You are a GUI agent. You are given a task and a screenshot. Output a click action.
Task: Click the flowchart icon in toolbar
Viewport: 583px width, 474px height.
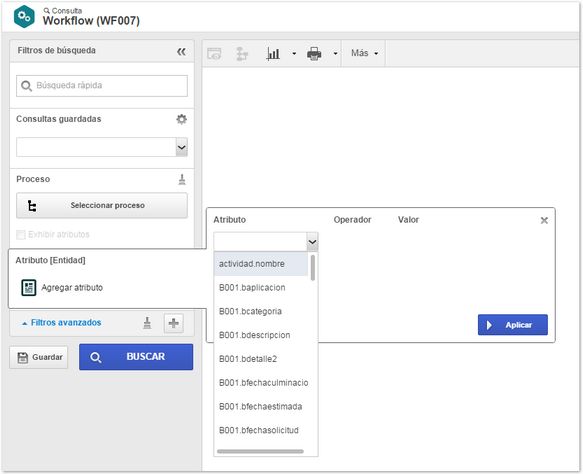[x=242, y=54]
